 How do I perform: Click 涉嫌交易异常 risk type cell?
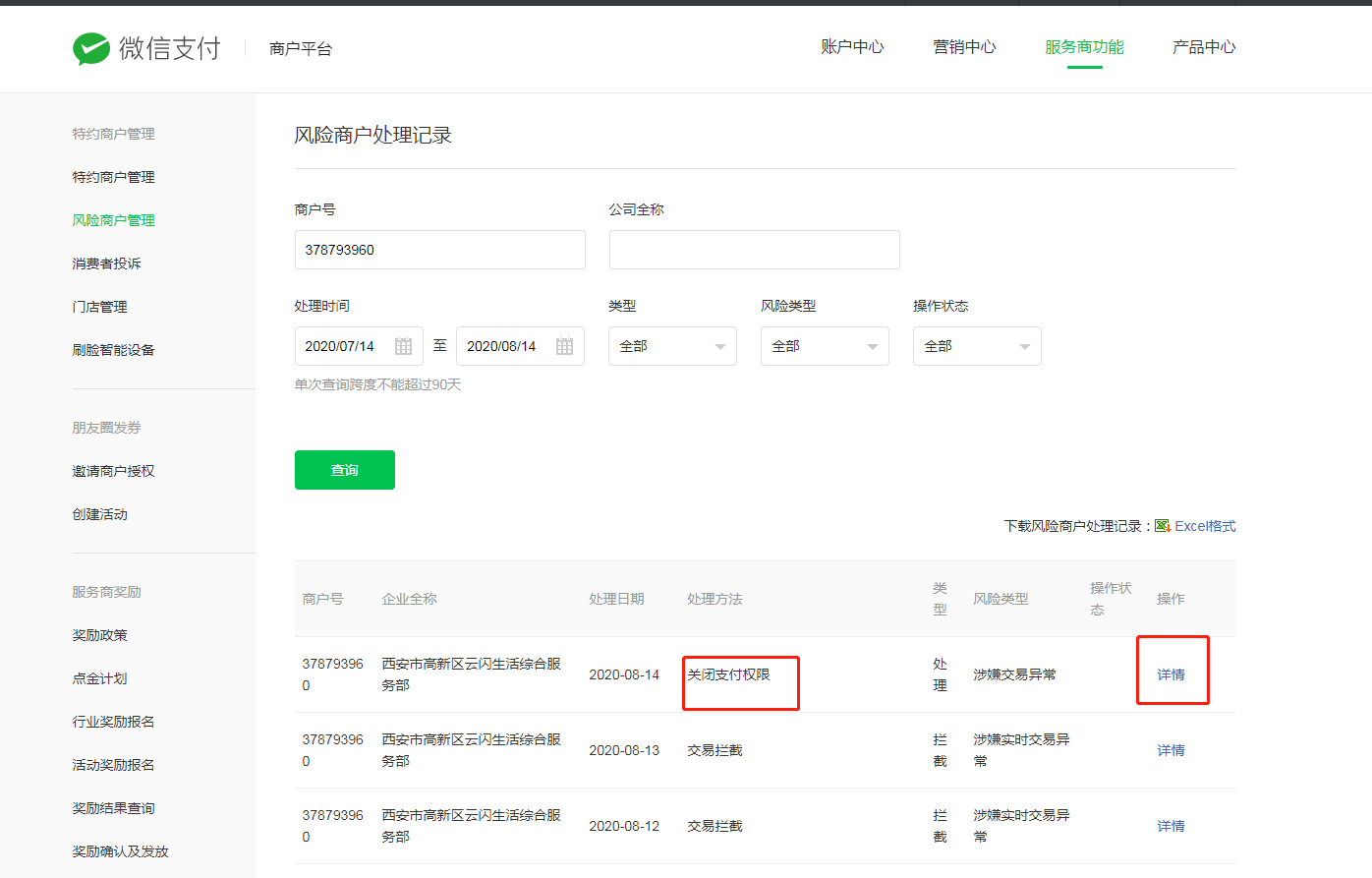pyautogui.click(x=1014, y=674)
